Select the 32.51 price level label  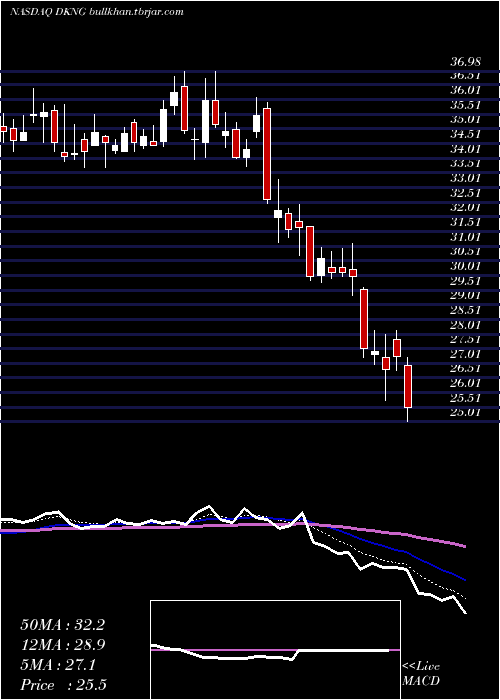coord(465,193)
